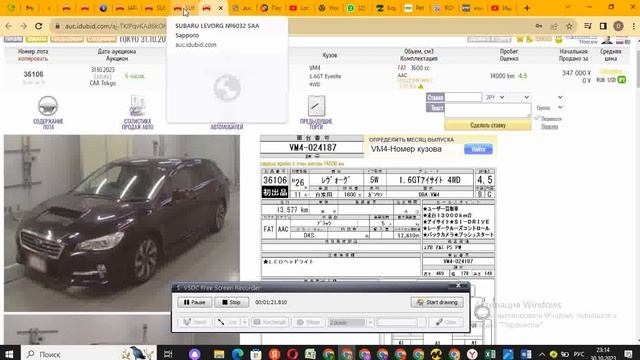The image size is (640, 360).
Task: Open Word from the taskbar
Action: click(526, 354)
